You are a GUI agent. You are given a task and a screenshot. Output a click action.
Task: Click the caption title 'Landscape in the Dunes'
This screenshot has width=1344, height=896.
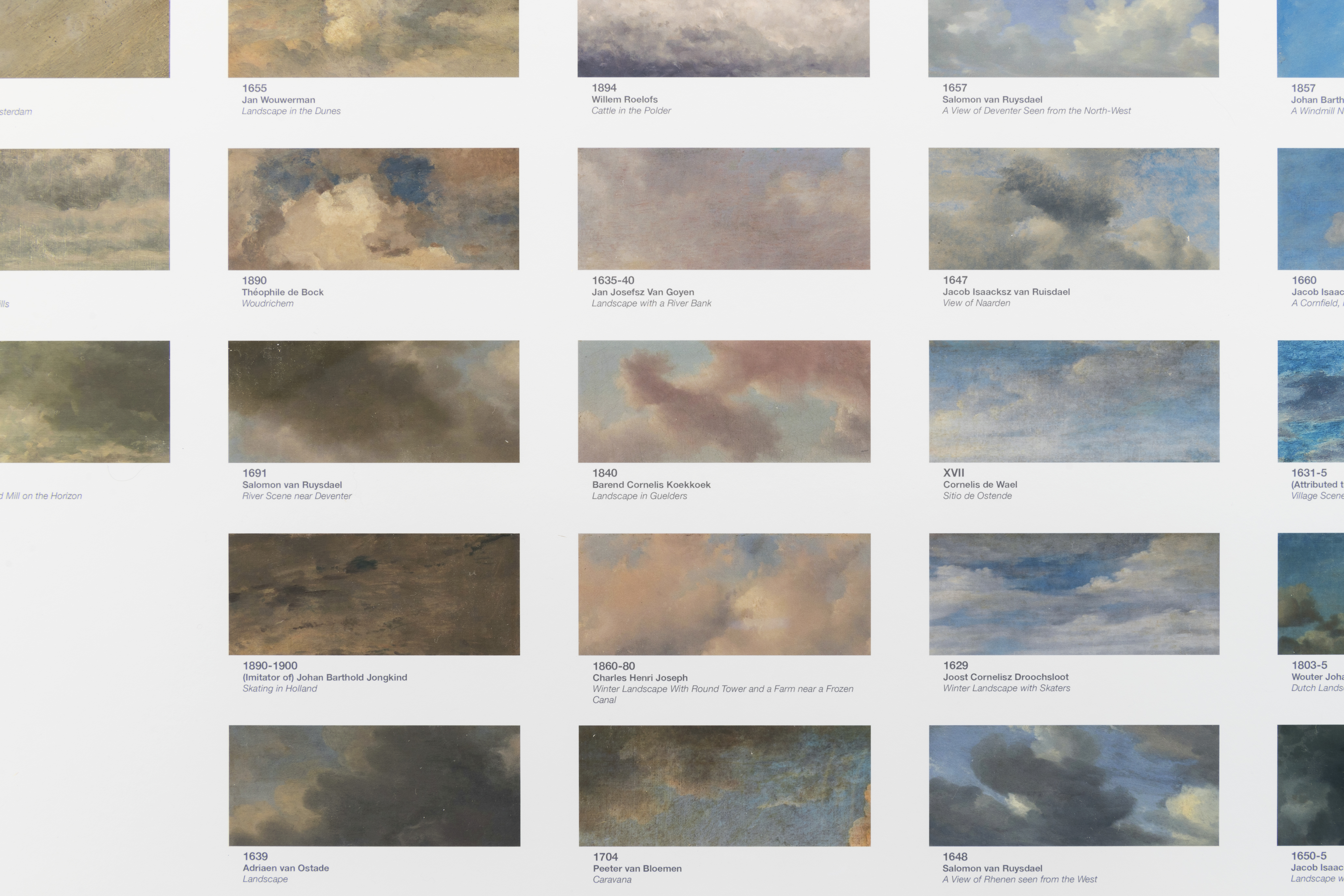click(x=291, y=111)
